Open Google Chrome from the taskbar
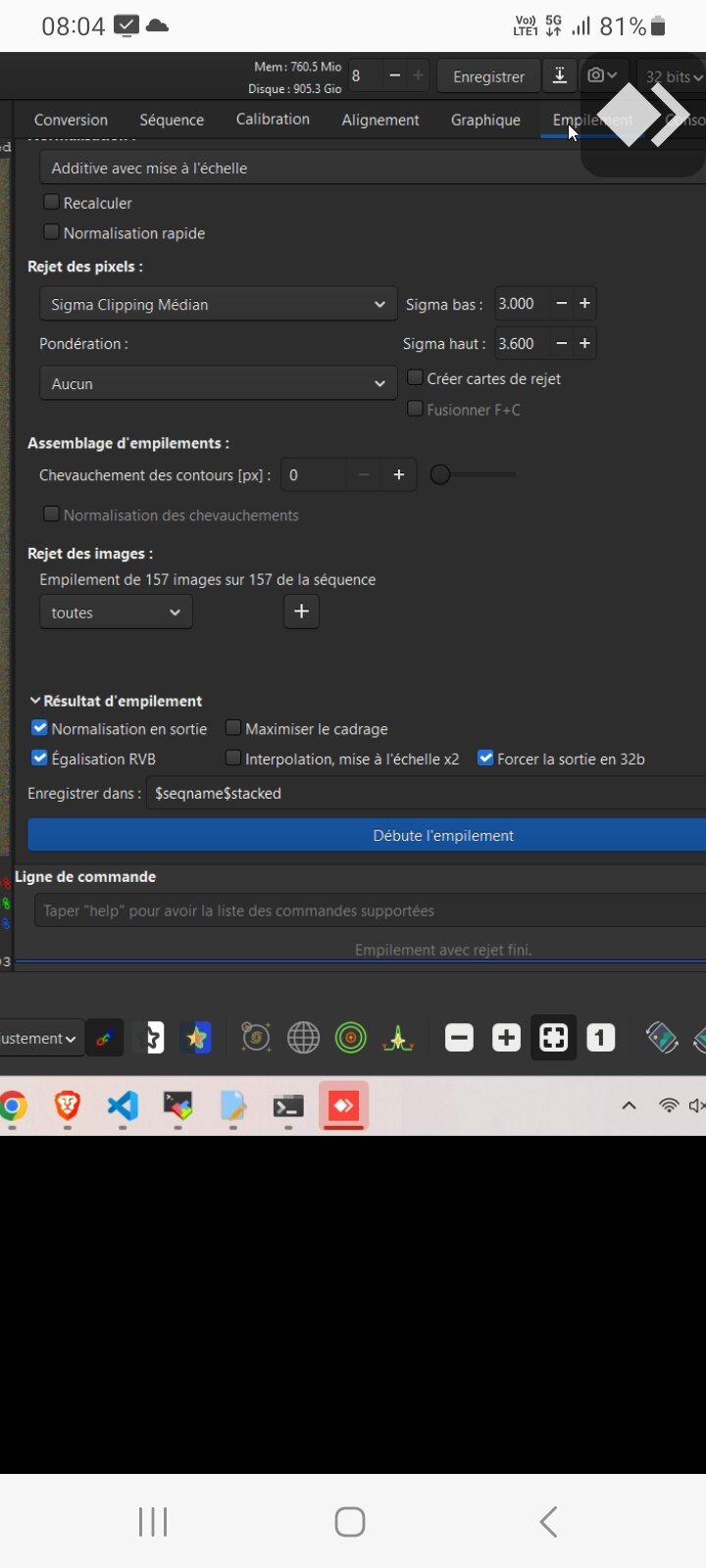This screenshot has width=706, height=1568. (x=12, y=1106)
